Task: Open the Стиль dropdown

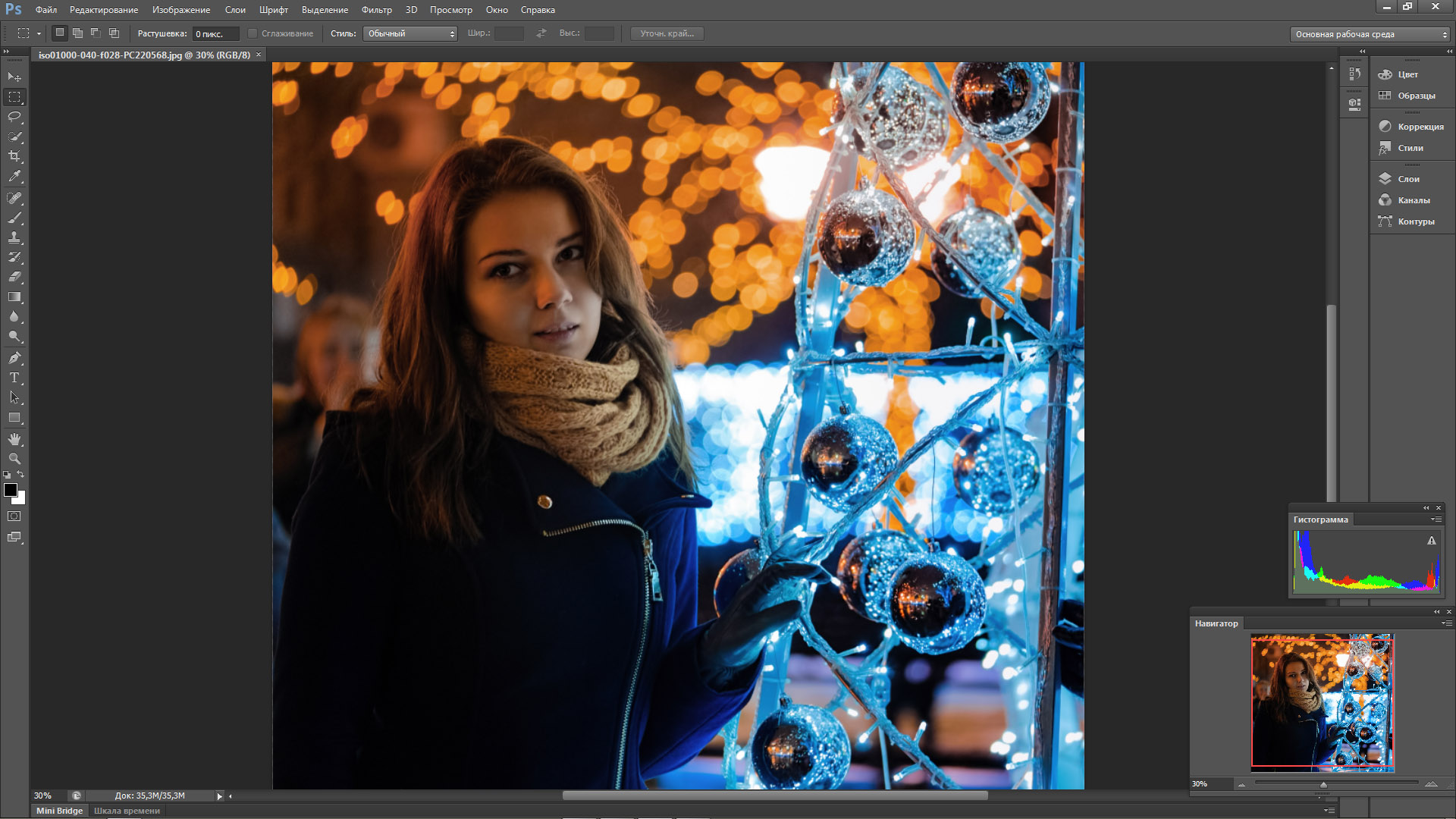Action: (x=409, y=33)
